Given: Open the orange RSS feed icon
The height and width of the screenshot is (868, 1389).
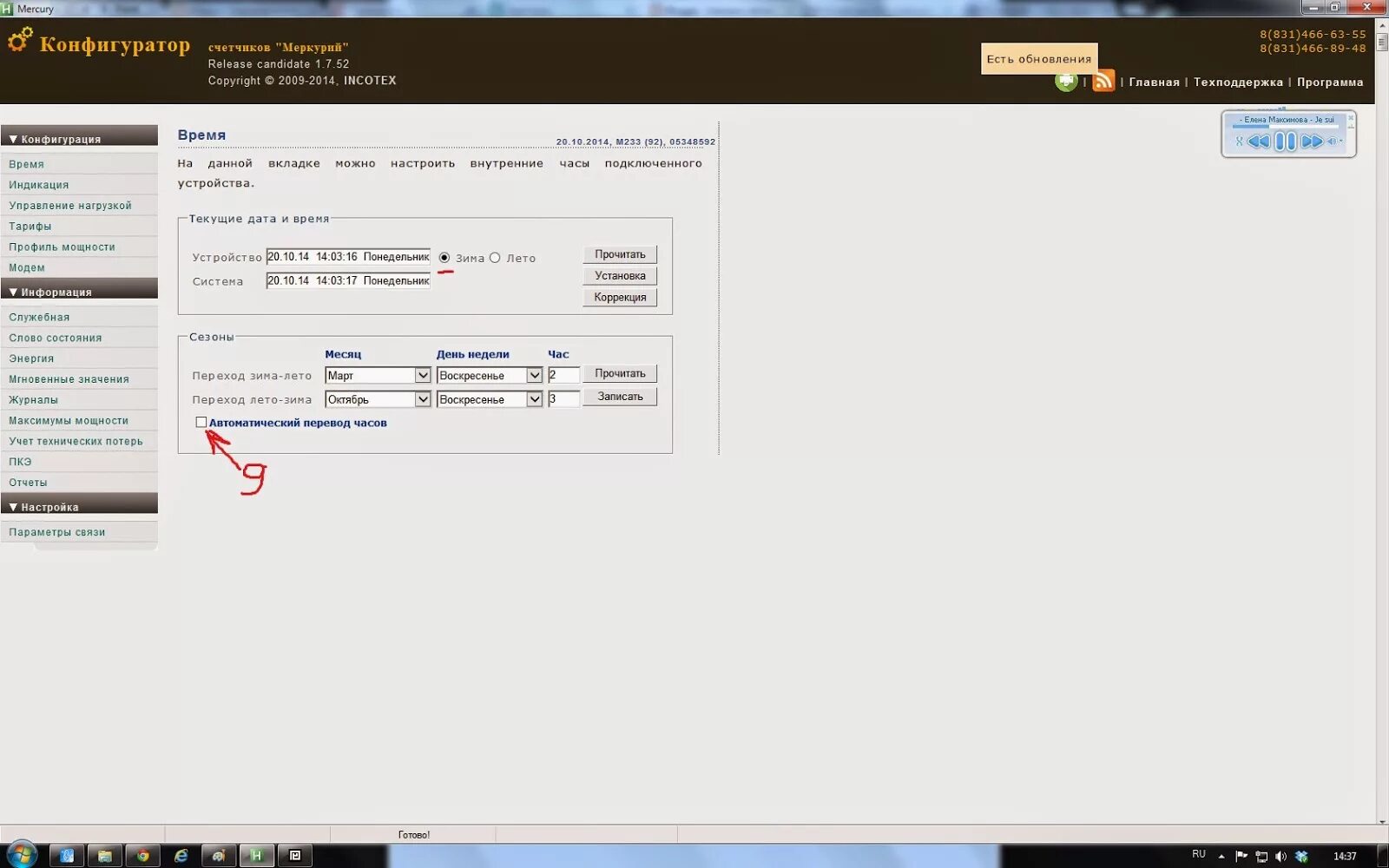Looking at the screenshot, I should coord(1103,82).
